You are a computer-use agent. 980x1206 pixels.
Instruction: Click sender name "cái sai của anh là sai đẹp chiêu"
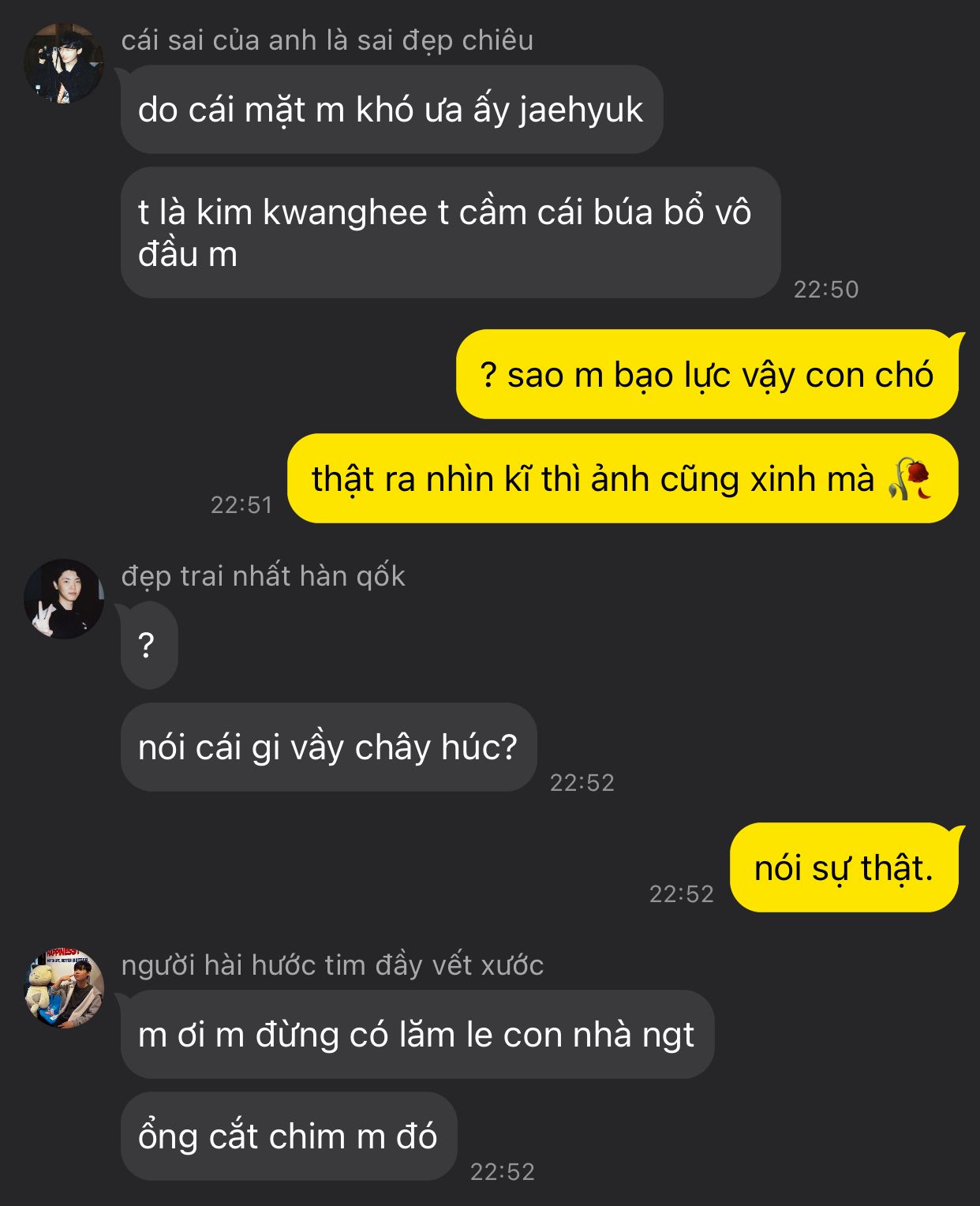click(327, 40)
